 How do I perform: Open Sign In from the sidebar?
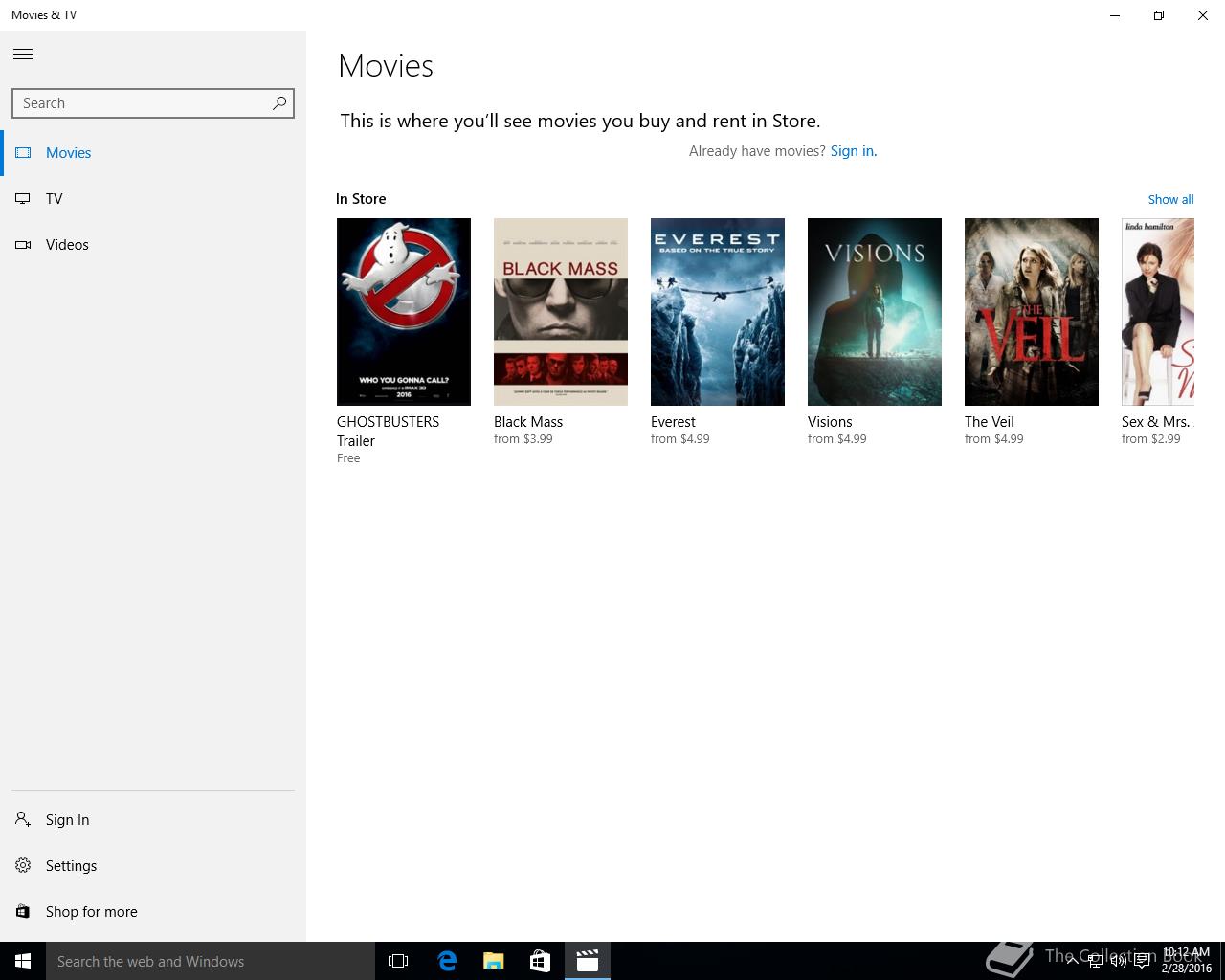point(153,819)
